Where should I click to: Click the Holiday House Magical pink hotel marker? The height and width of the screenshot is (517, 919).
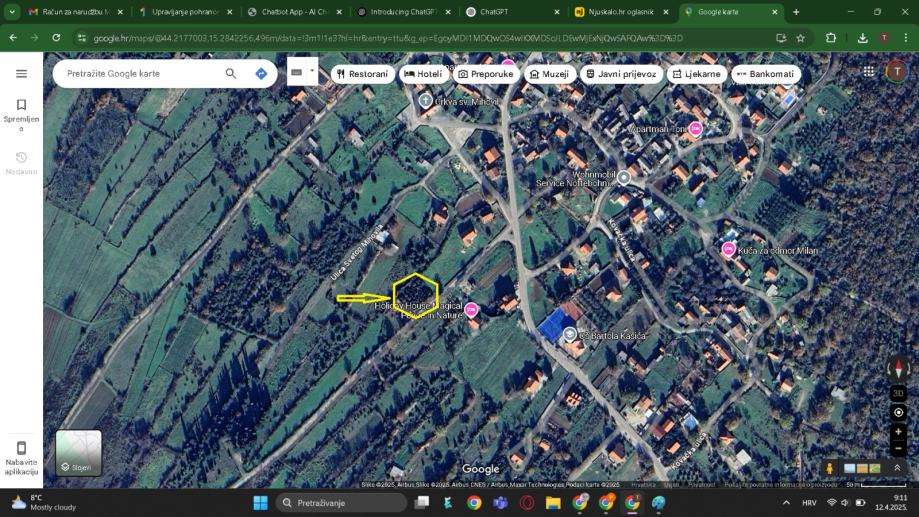[471, 309]
